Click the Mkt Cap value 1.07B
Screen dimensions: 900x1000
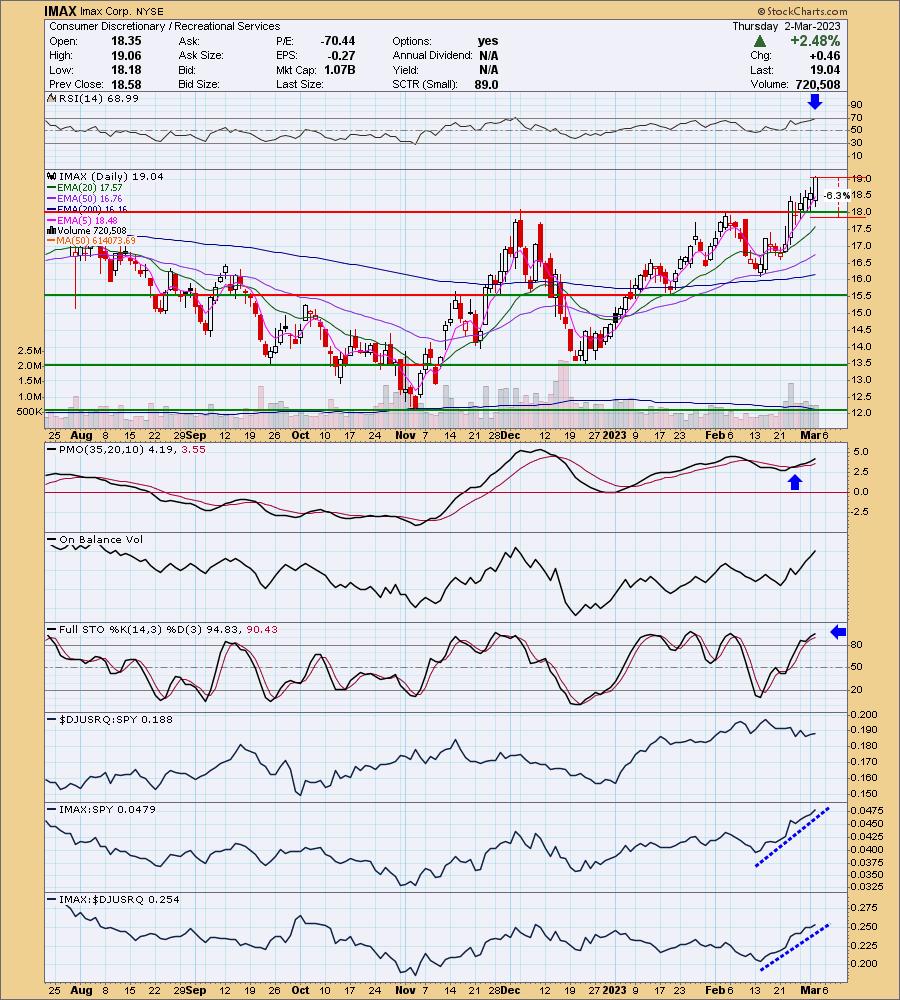point(340,70)
